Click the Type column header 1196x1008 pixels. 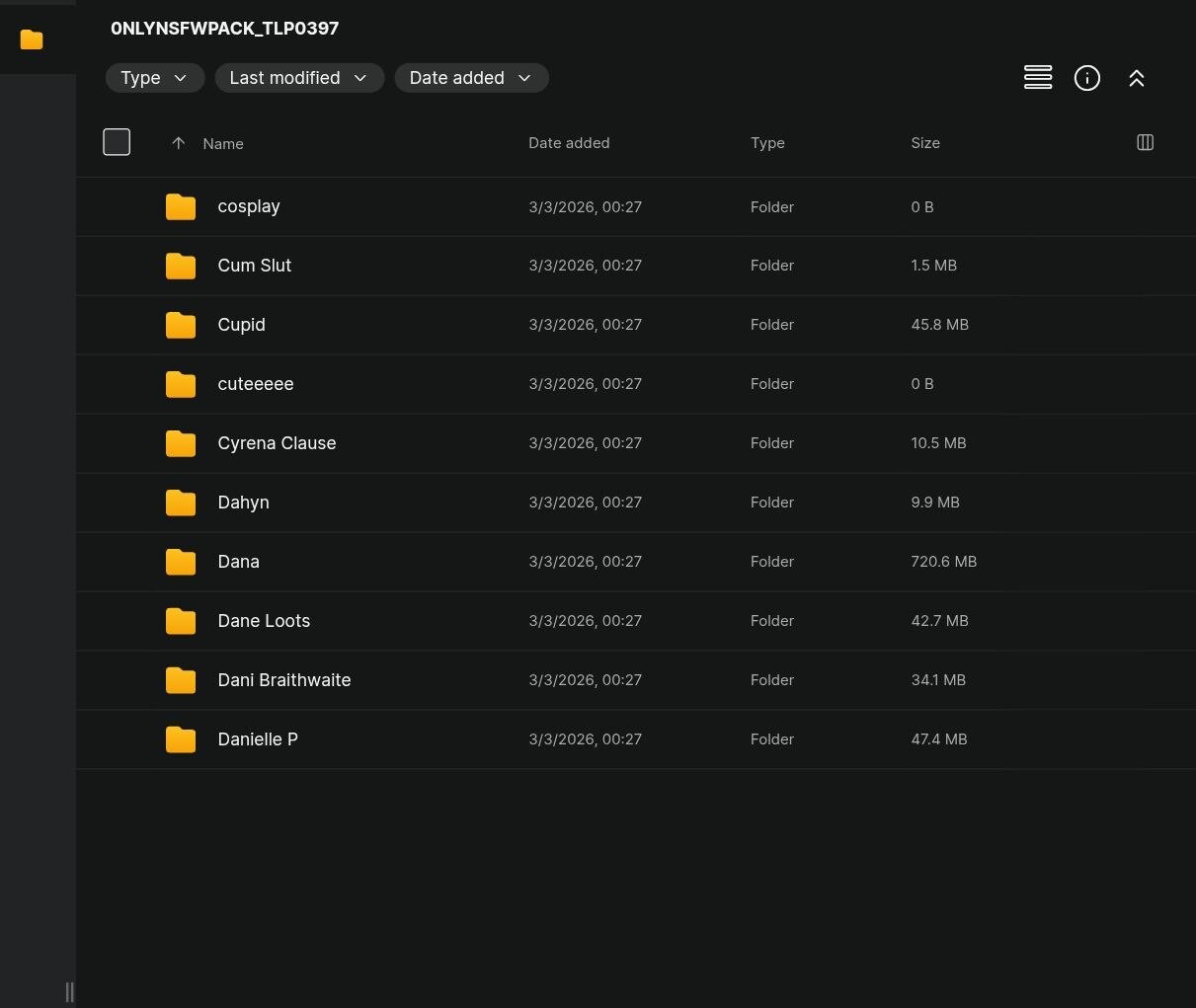[766, 143]
